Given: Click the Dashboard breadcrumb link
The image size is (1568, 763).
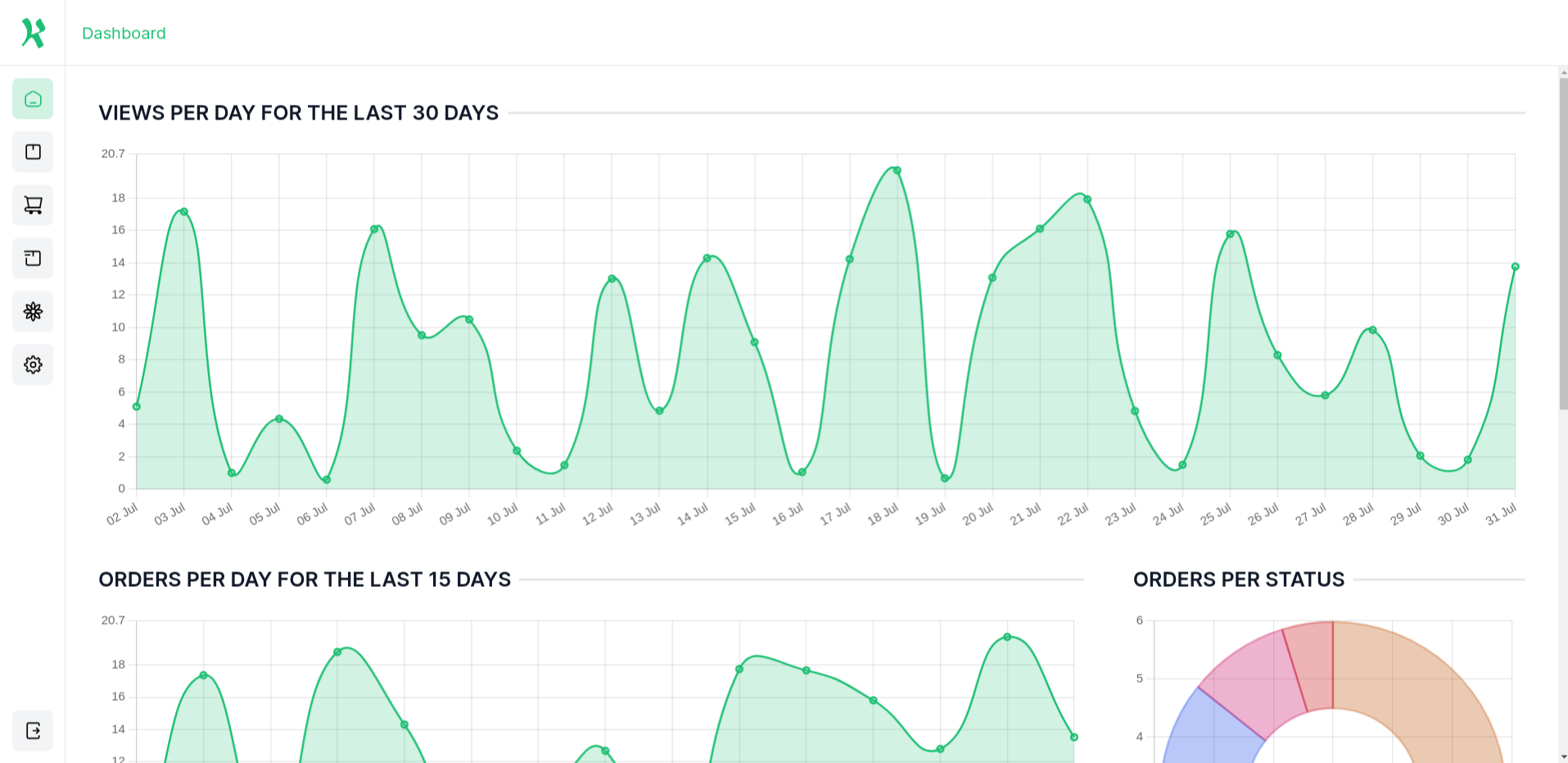Looking at the screenshot, I should pos(124,34).
